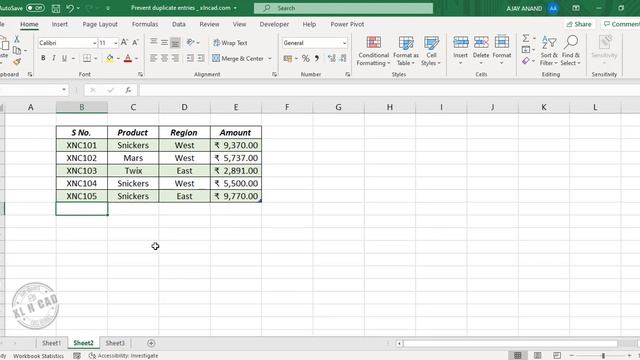Switch to Sheet3 tab
The width and height of the screenshot is (640, 360).
(x=115, y=343)
